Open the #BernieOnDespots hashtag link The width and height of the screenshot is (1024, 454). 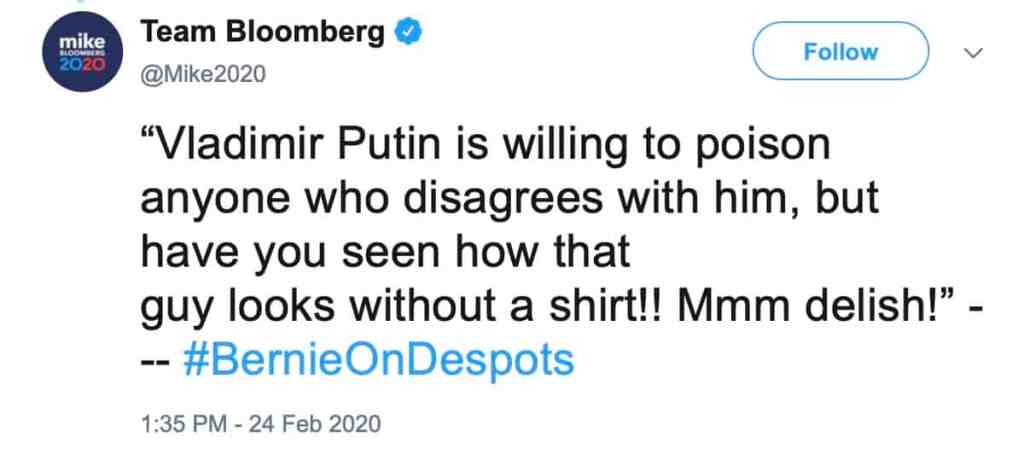coord(380,359)
